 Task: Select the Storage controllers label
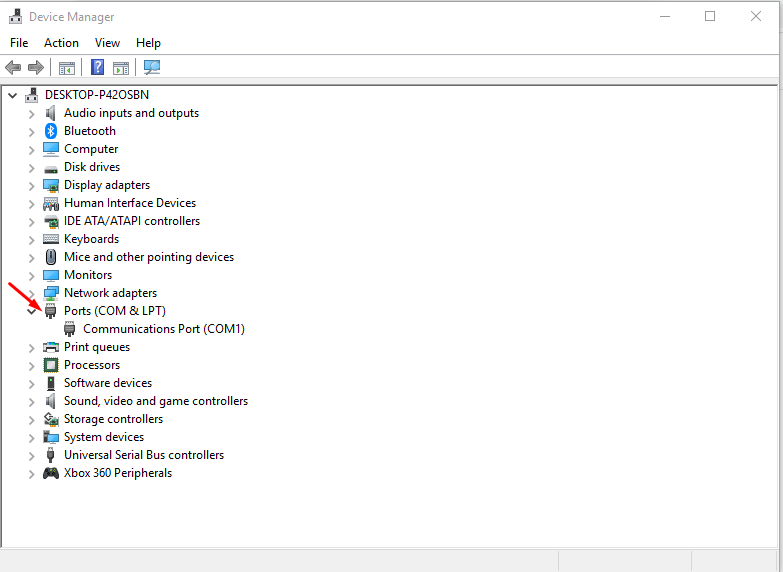[x=113, y=419]
